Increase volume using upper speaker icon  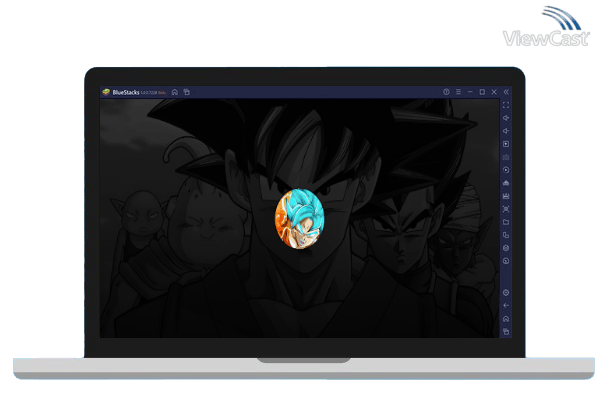(506, 118)
